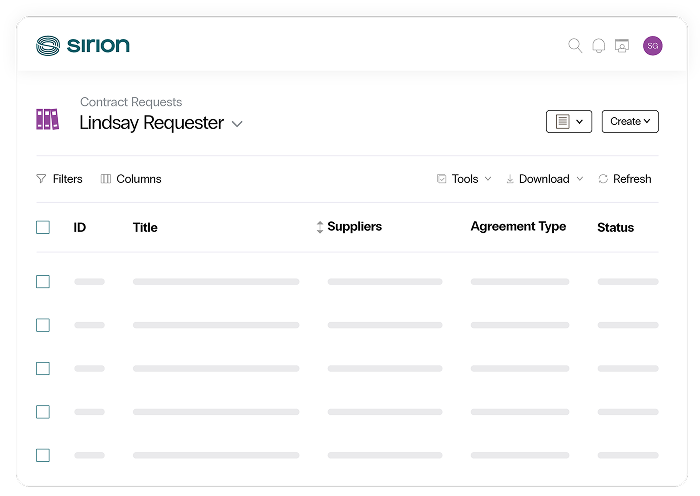The image size is (700, 496).
Task: Click the Status column header
Action: [616, 227]
